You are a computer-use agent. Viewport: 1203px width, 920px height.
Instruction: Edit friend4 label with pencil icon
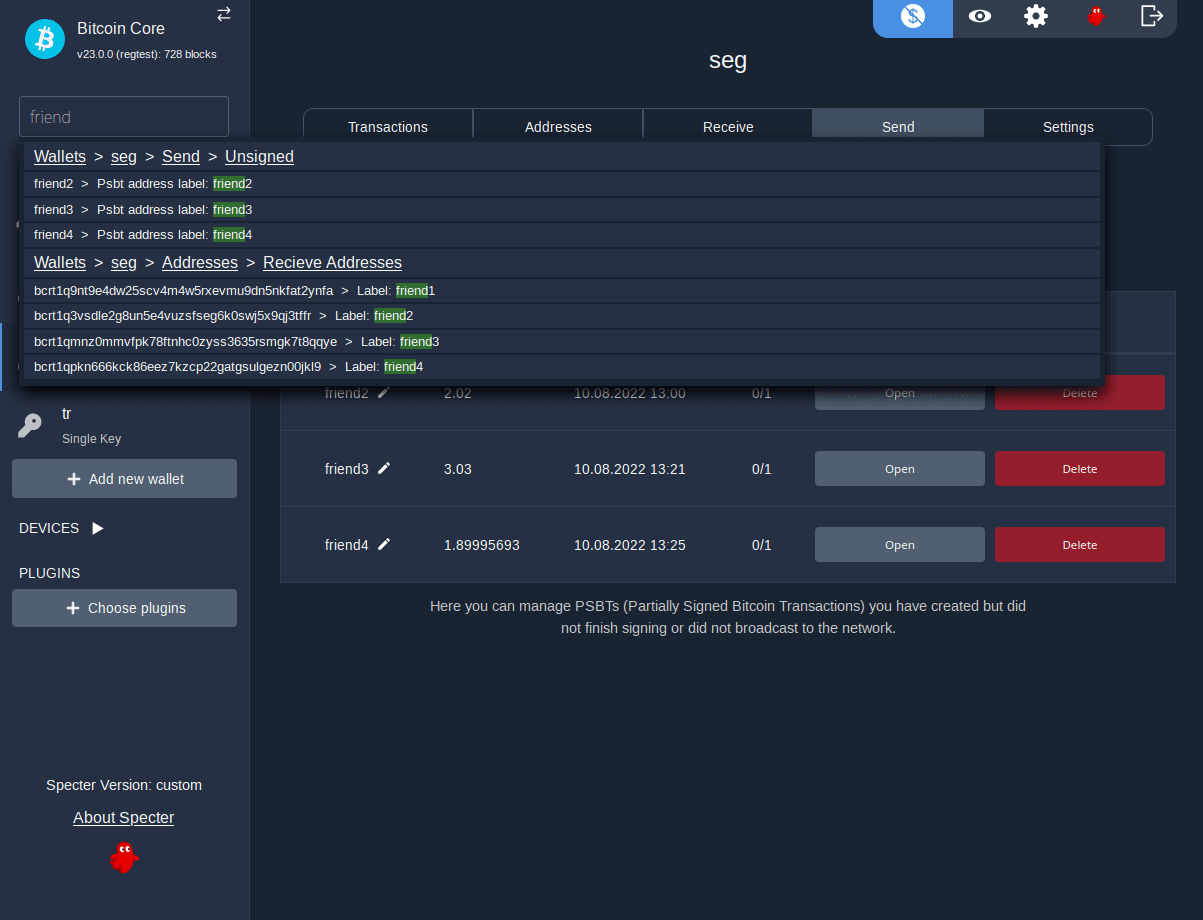(x=384, y=544)
